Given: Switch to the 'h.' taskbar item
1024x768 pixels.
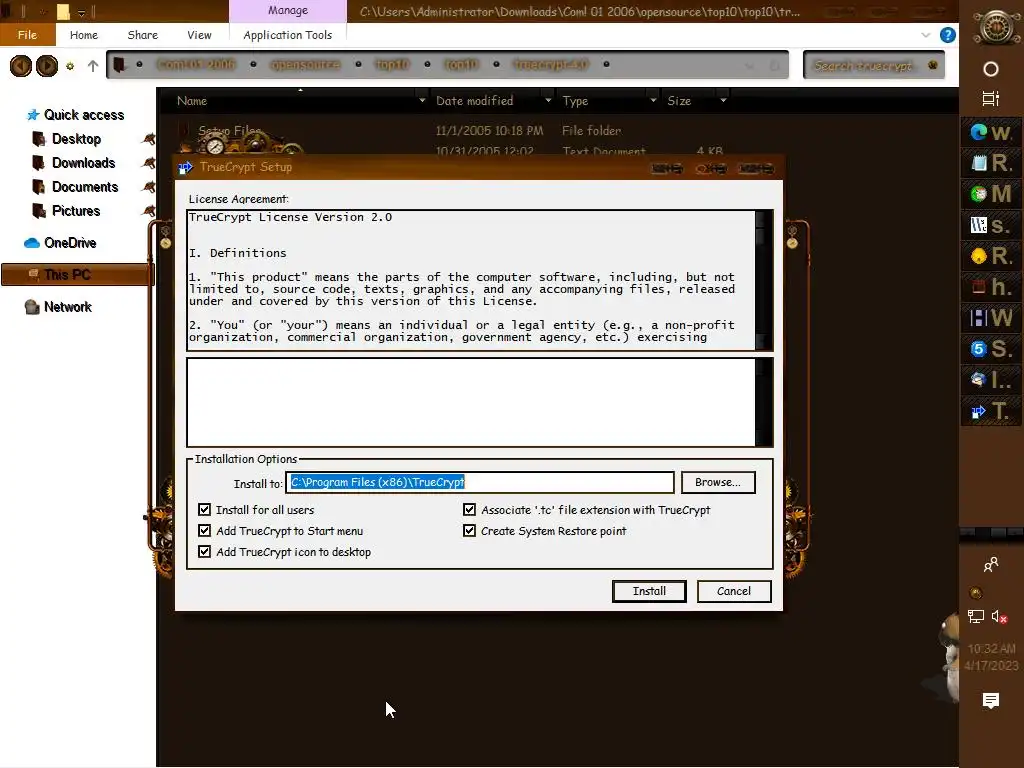Looking at the screenshot, I should tap(991, 287).
